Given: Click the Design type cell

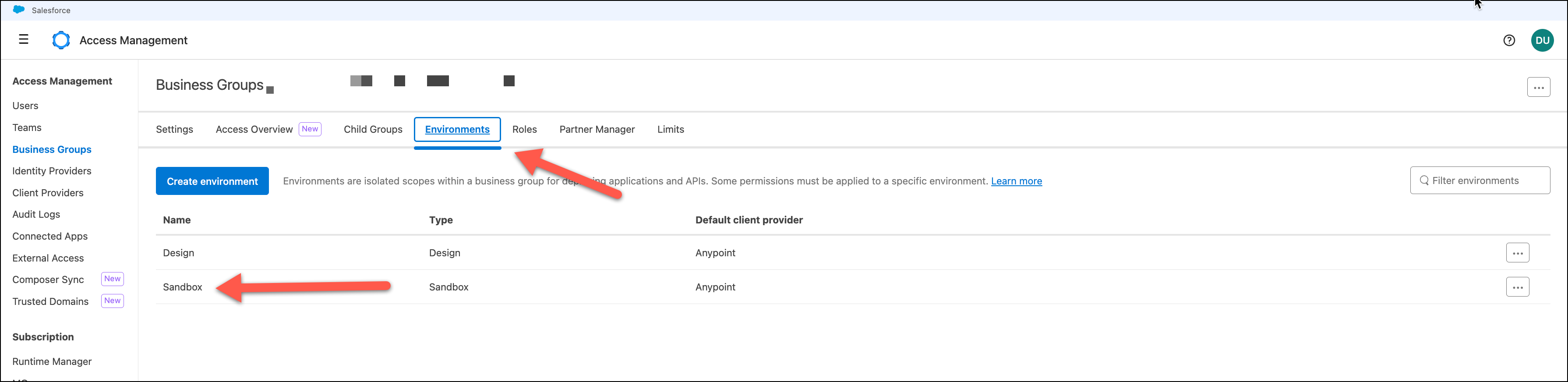Looking at the screenshot, I should pyautogui.click(x=445, y=253).
